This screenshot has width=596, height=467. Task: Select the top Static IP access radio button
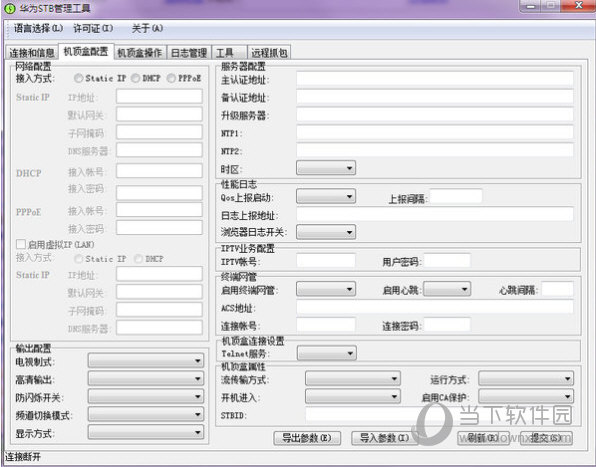coord(79,78)
